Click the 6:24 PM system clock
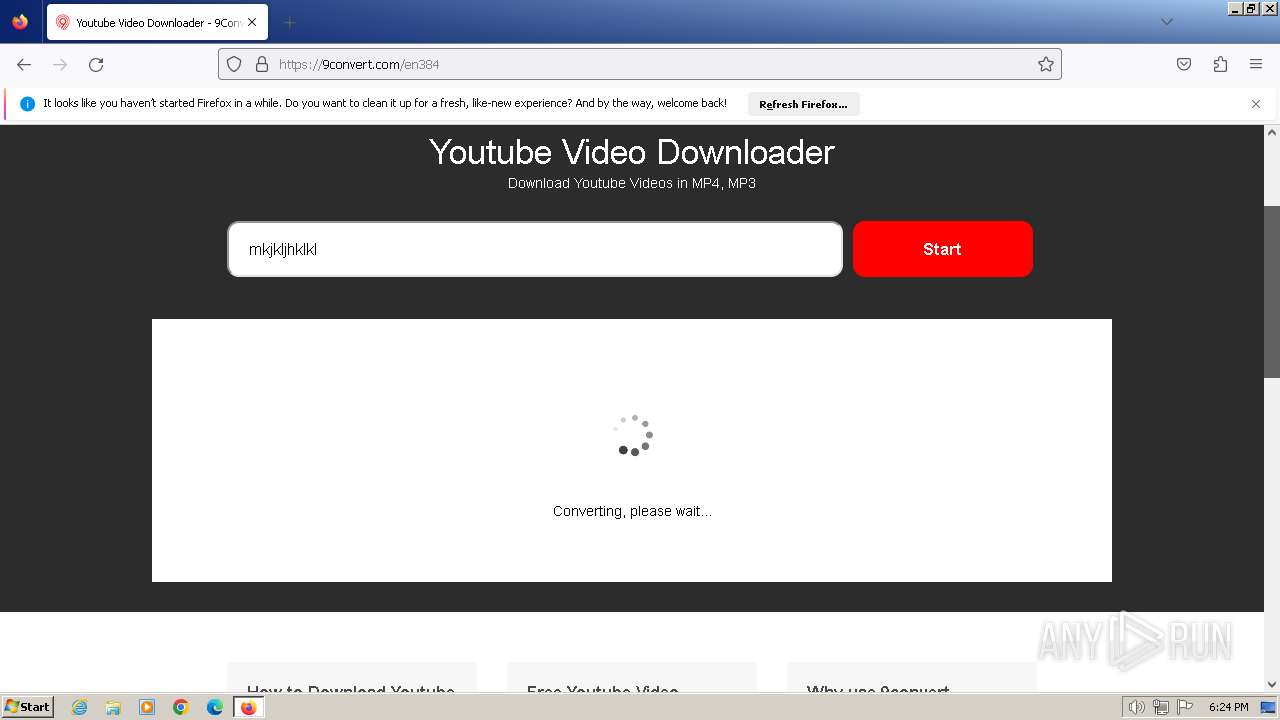This screenshot has height=720, width=1280. click(x=1228, y=707)
